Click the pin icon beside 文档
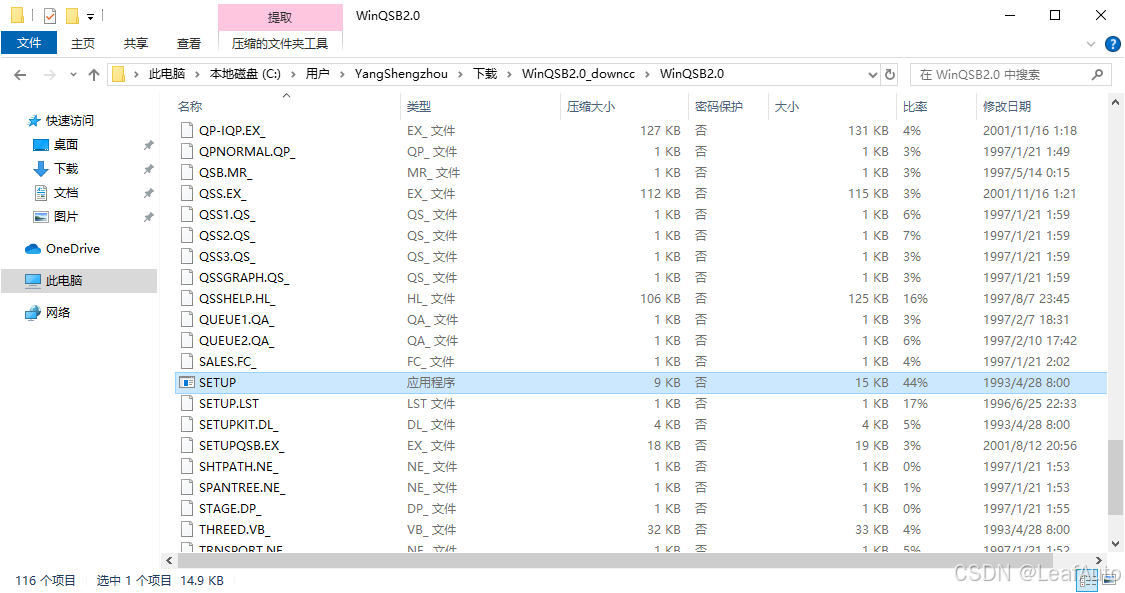 tap(149, 193)
